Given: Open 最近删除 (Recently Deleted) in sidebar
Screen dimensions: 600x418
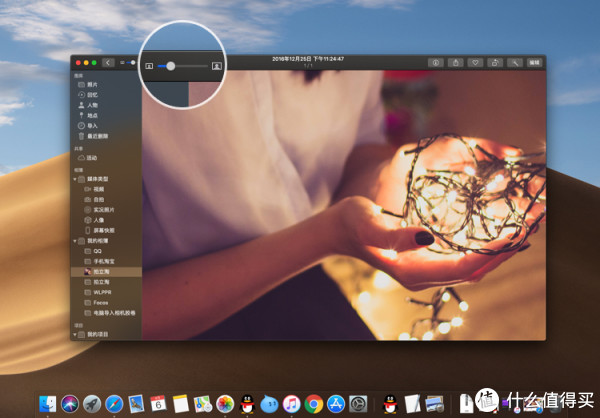Looking at the screenshot, I should click(x=96, y=135).
